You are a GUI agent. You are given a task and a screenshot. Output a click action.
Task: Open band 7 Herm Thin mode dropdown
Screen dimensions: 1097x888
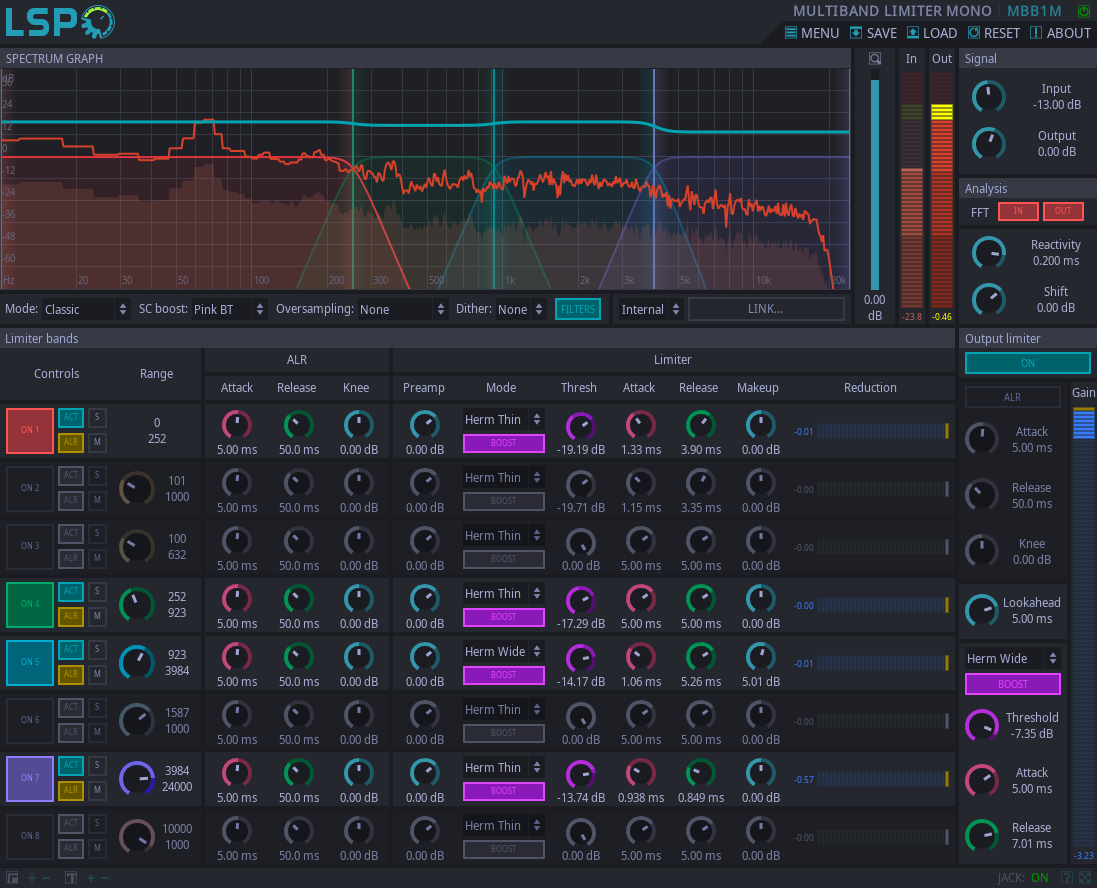pos(503,768)
